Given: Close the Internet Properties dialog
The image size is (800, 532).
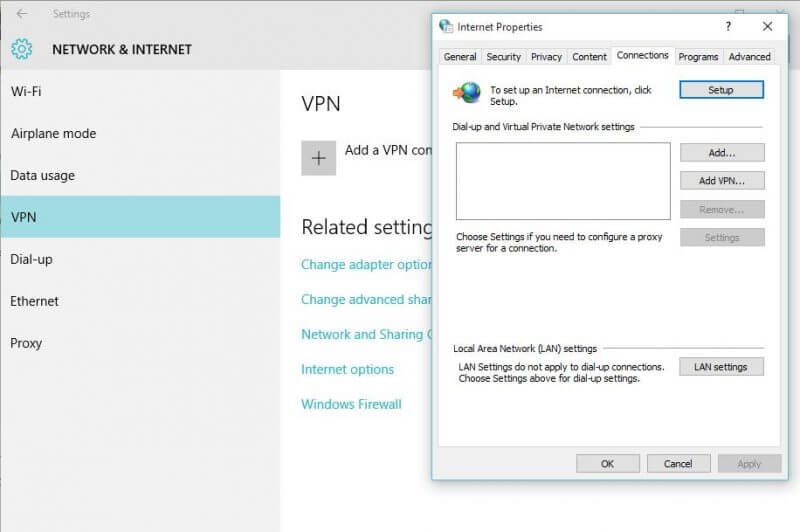Looking at the screenshot, I should 767,27.
